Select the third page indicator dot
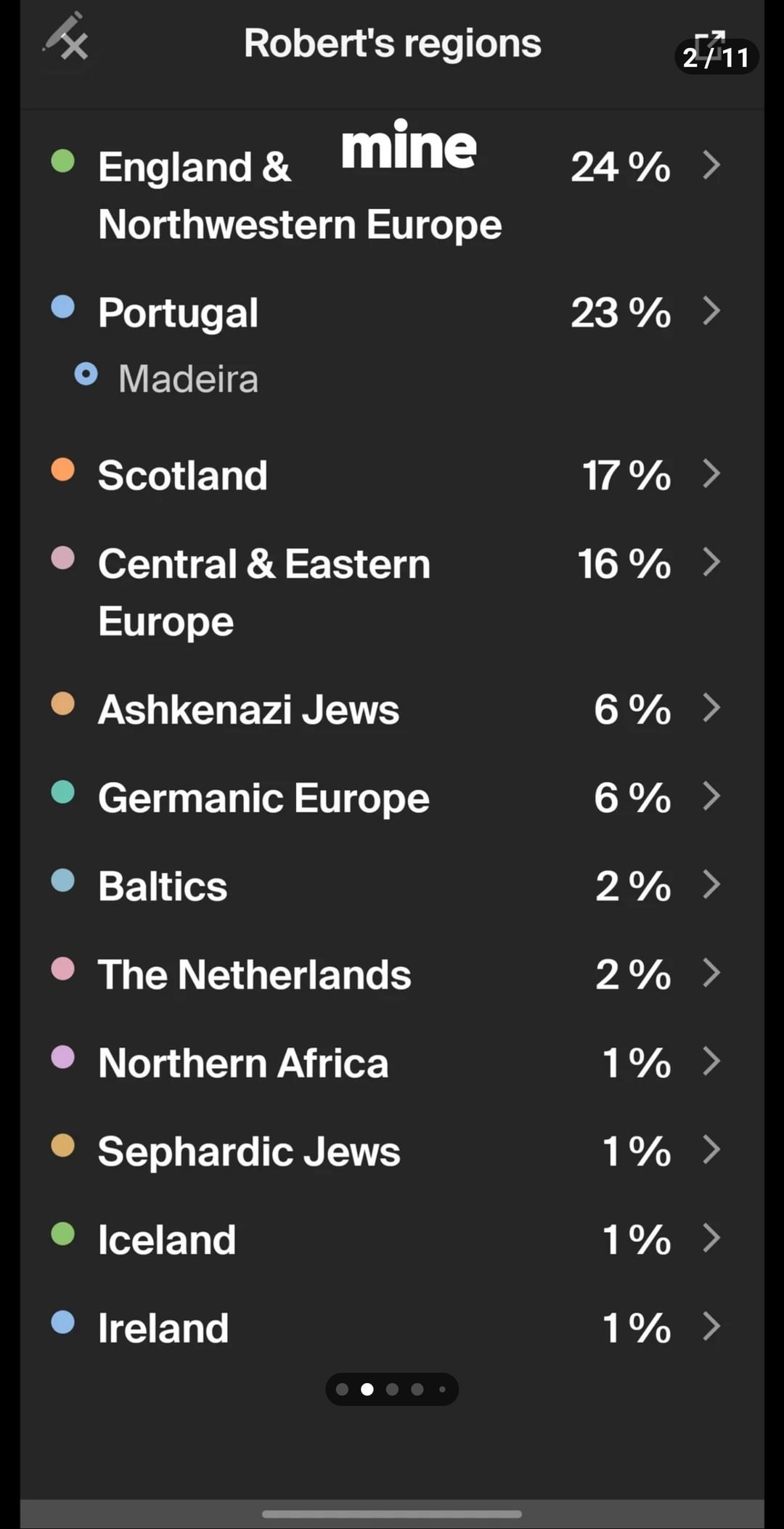 (392, 1389)
